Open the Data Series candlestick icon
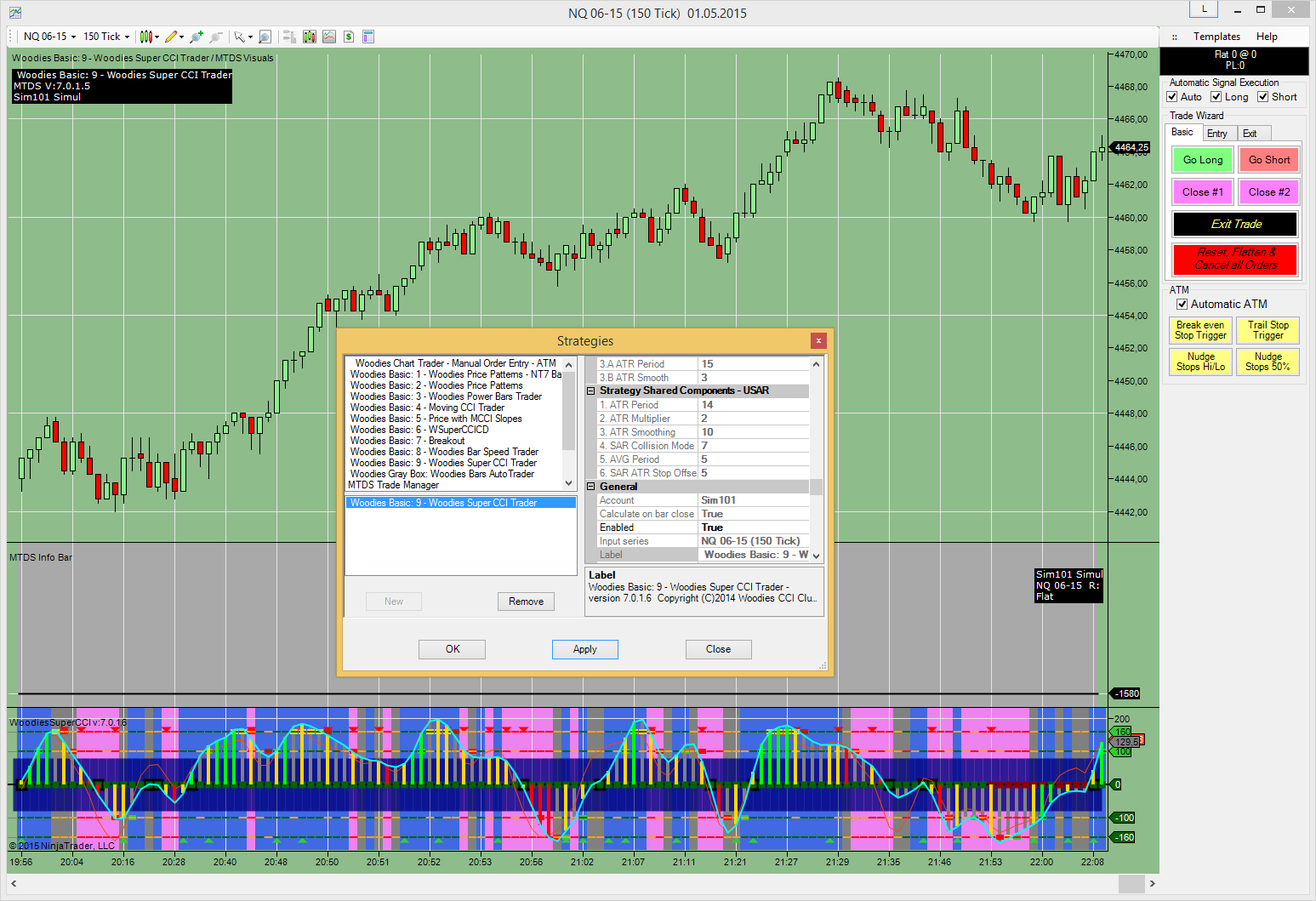This screenshot has width=1316, height=901. (x=309, y=37)
